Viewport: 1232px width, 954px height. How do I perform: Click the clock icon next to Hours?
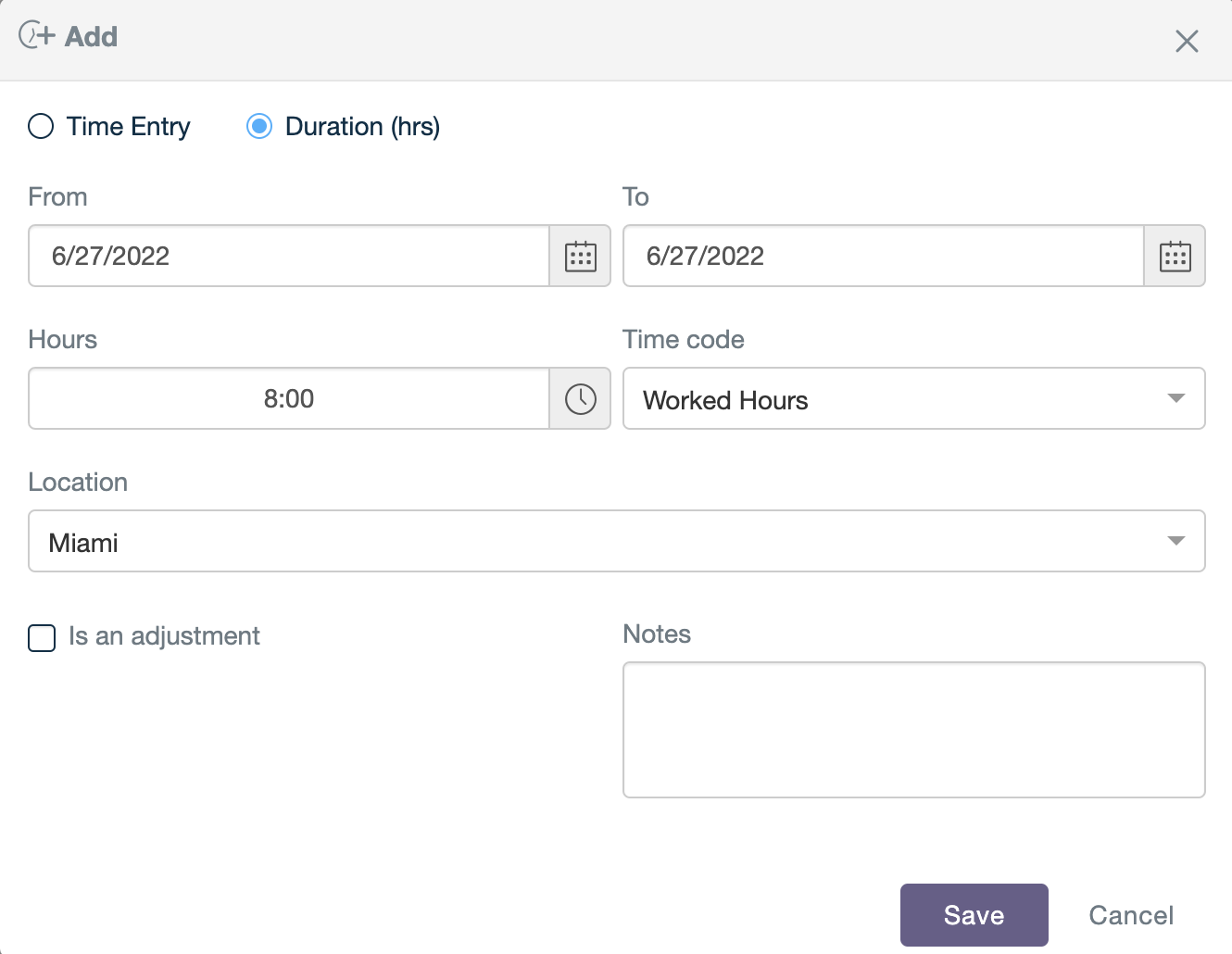click(x=580, y=399)
